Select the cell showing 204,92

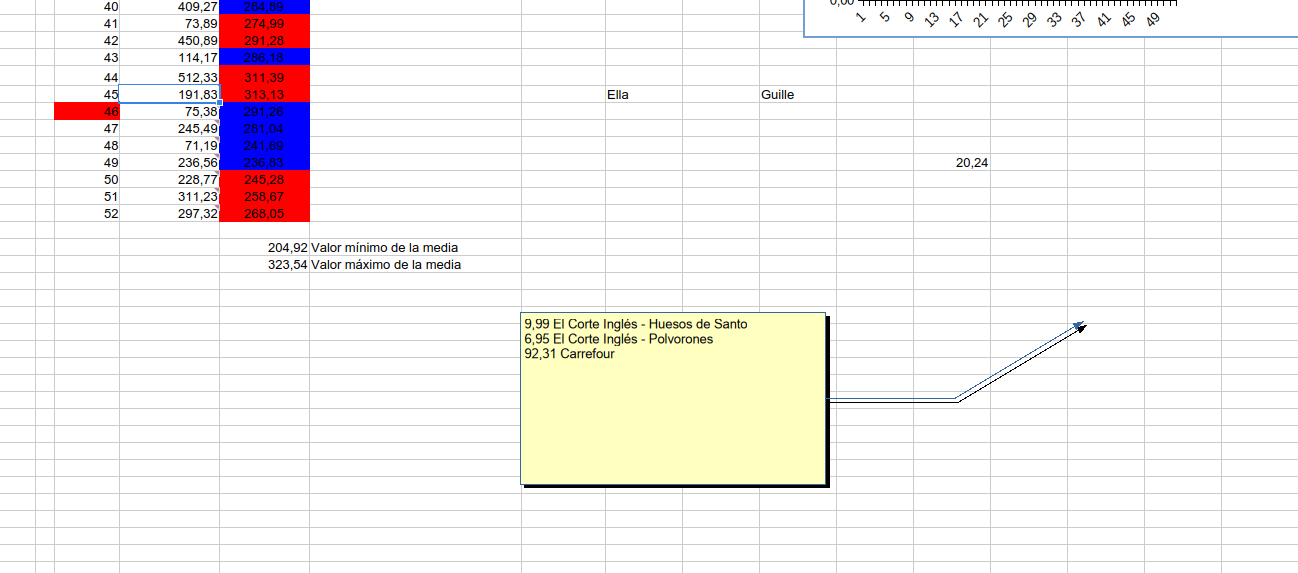click(265, 247)
